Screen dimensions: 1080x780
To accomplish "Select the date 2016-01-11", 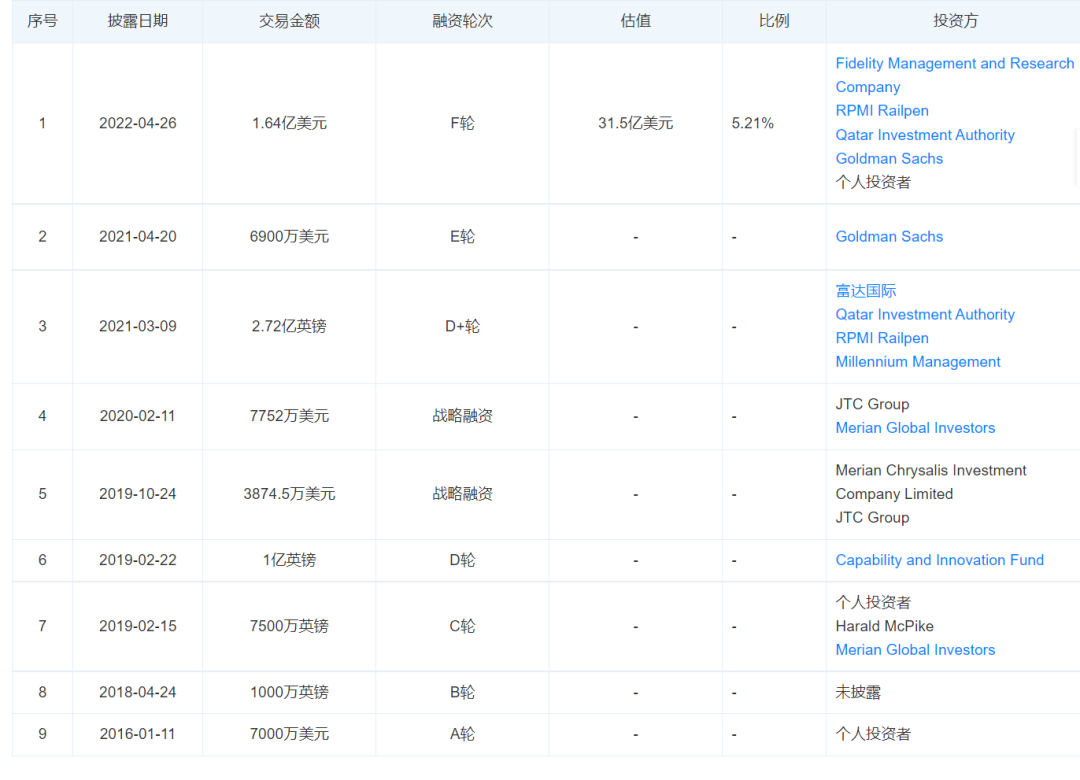I will (x=138, y=735).
